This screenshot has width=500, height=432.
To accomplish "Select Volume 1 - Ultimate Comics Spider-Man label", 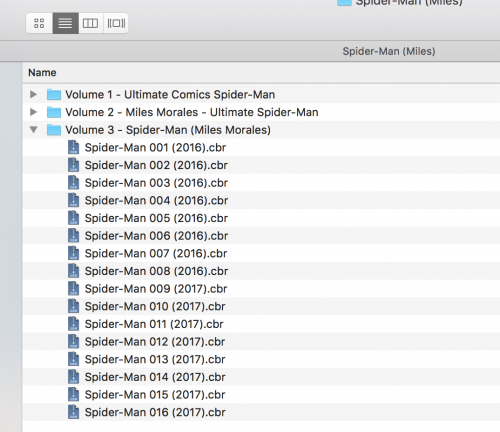I will [170, 95].
